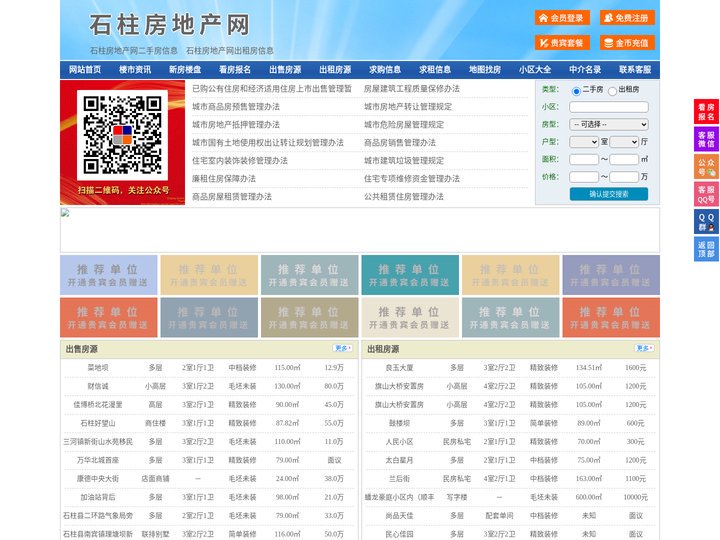This screenshot has height=540, width=720.
Task: Click the minimum 面积 input field
Action: [x=584, y=159]
